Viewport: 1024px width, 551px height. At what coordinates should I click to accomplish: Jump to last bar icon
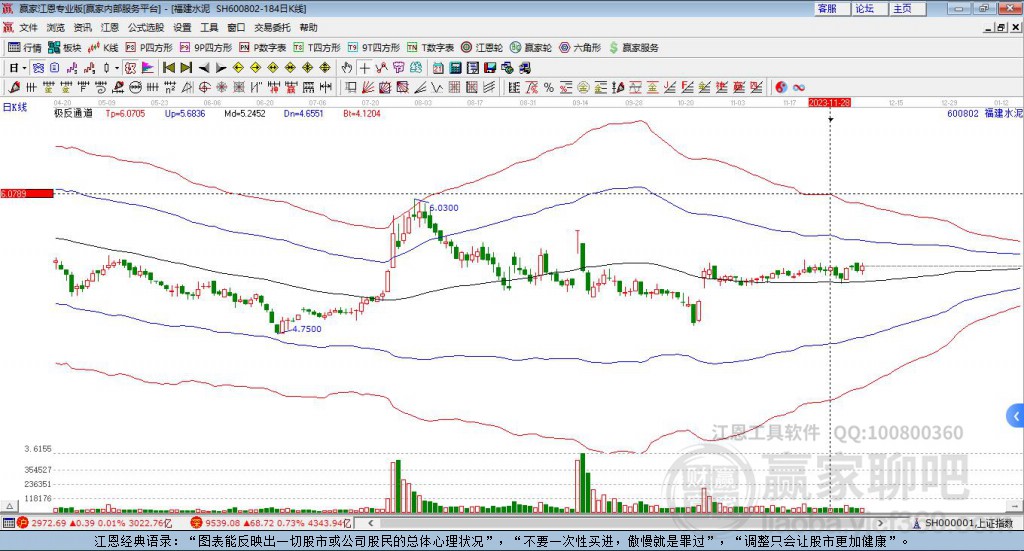186,68
